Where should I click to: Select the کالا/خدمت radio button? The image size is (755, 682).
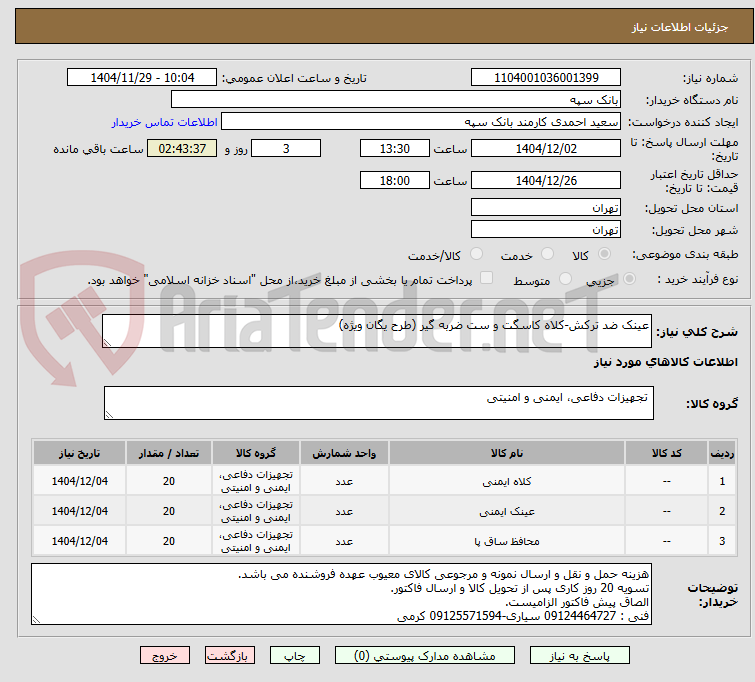tap(476, 254)
